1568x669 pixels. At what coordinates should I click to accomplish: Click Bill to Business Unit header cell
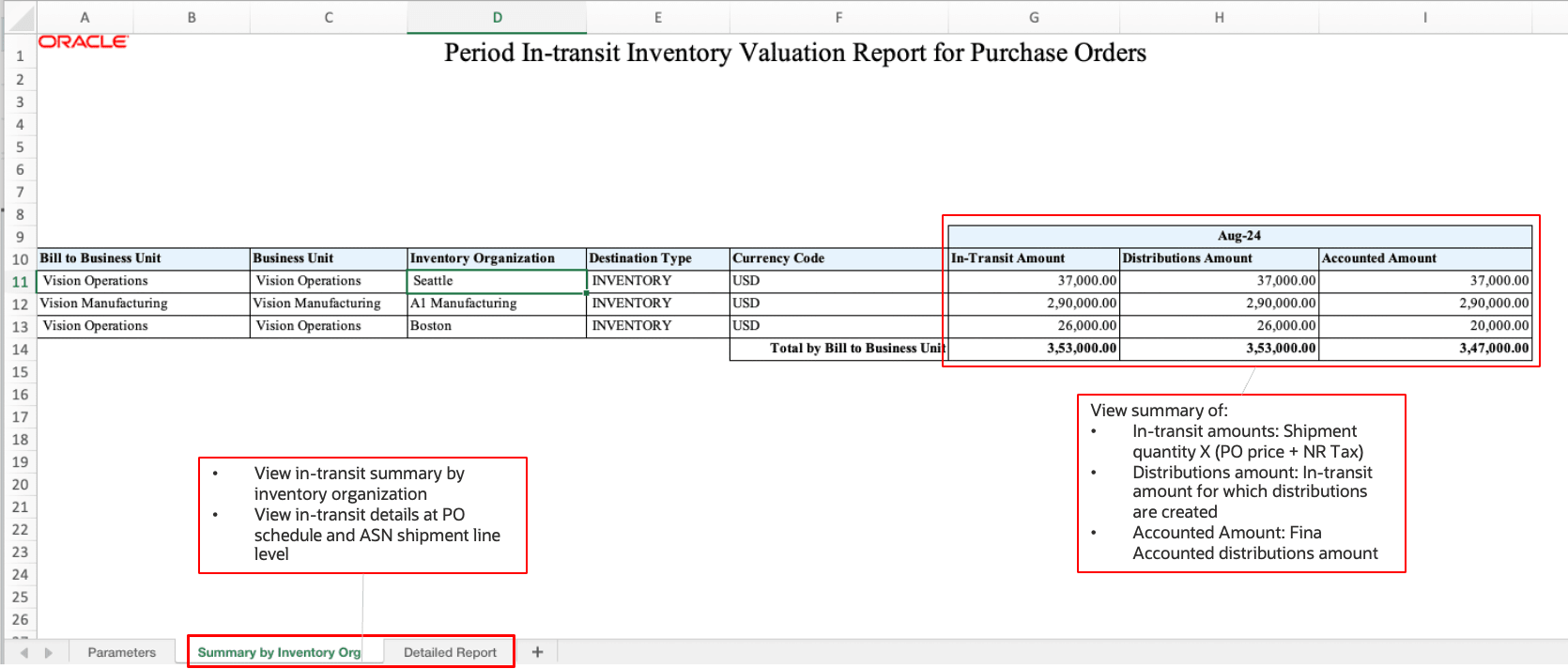(143, 258)
